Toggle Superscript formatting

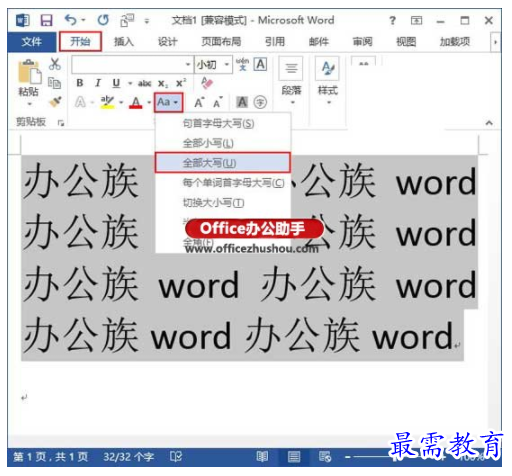point(181,83)
